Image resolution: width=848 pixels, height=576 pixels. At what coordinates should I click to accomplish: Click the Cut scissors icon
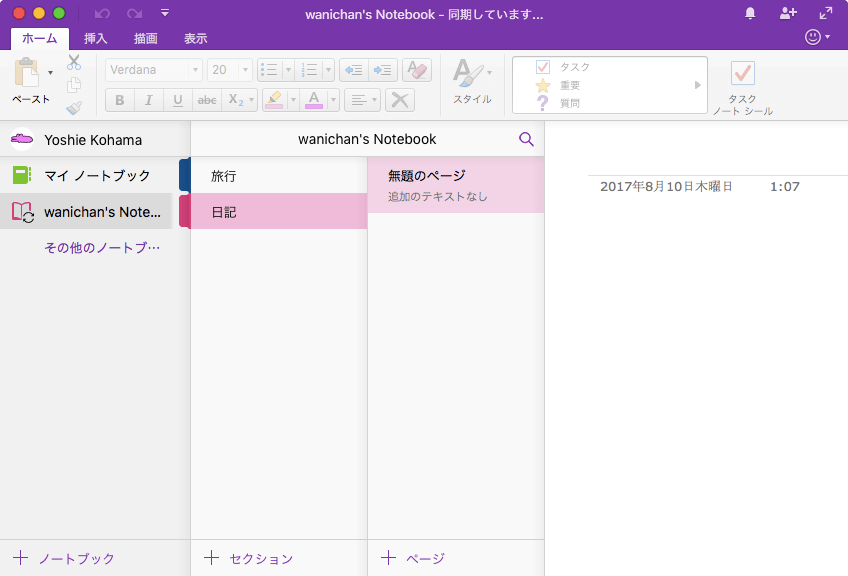point(74,62)
